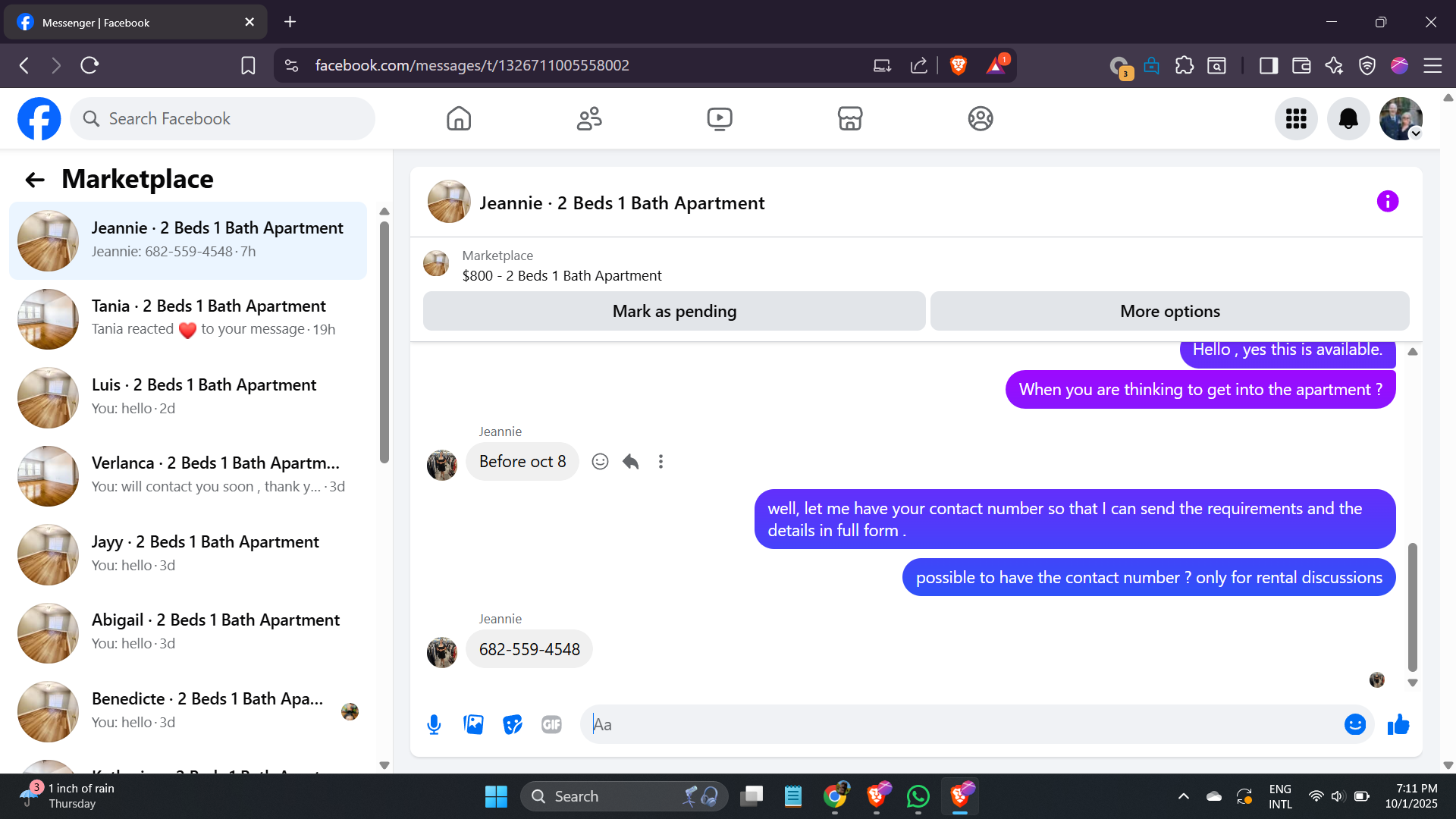Toggle the browser sidebar panel
Image resolution: width=1456 pixels, height=819 pixels.
click(1269, 65)
